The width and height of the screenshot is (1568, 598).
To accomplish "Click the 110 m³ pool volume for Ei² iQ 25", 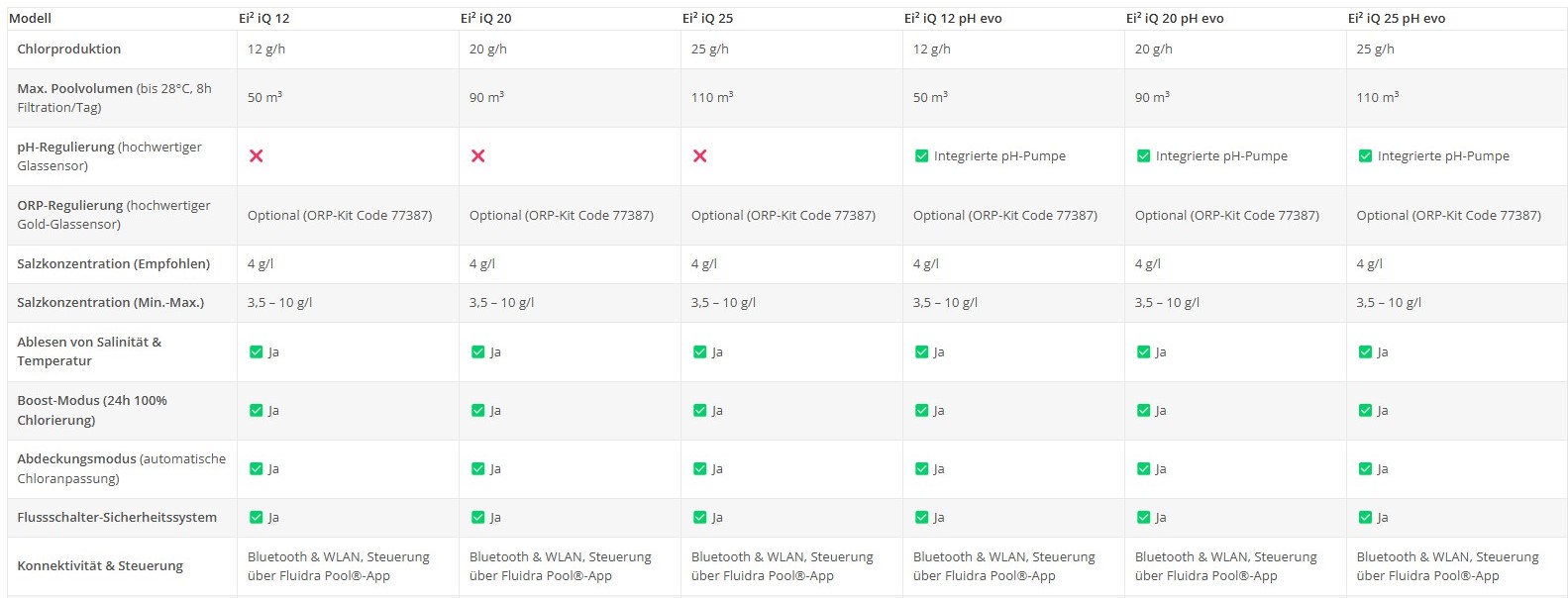I will (x=711, y=97).
